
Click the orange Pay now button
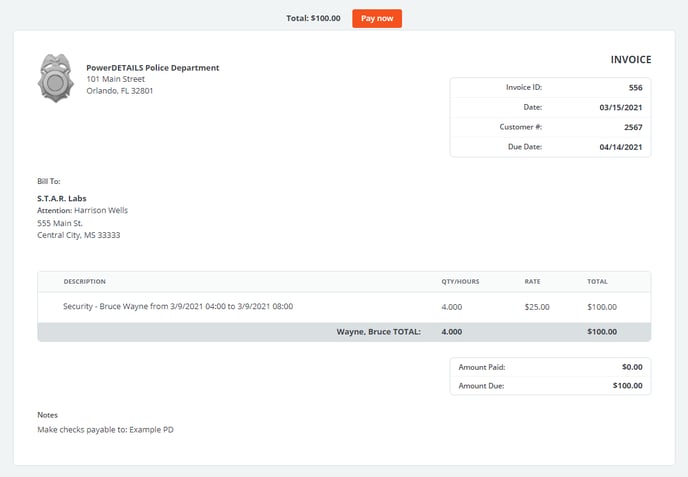pos(376,18)
